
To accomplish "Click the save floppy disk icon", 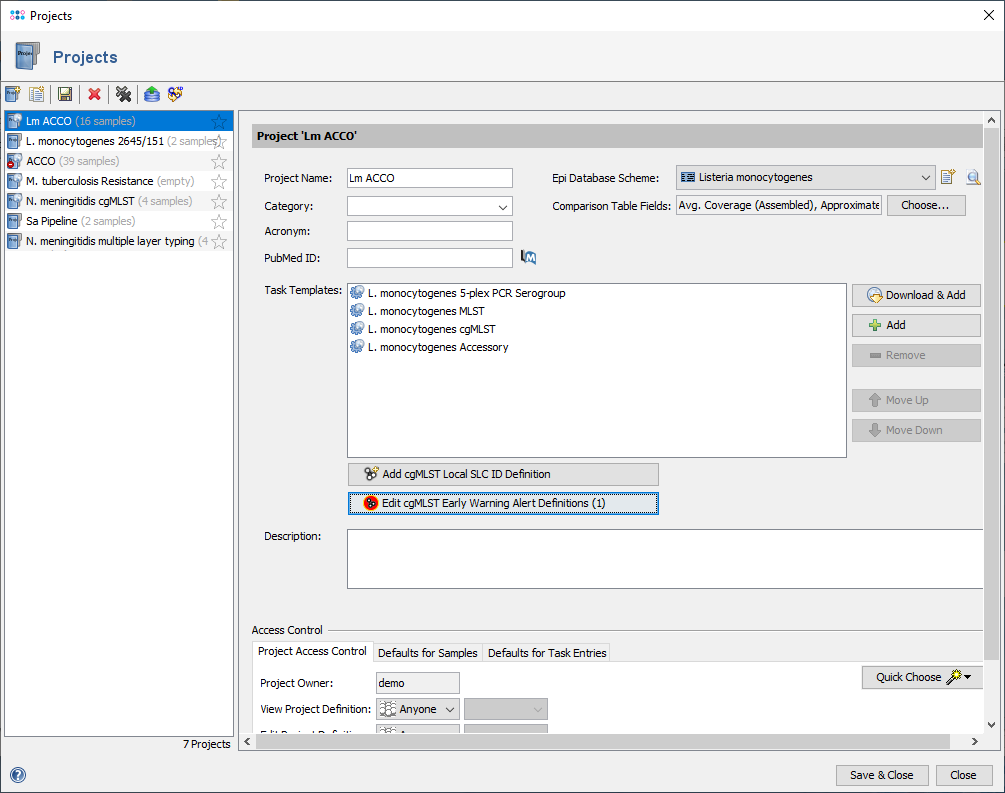I will tap(65, 94).
